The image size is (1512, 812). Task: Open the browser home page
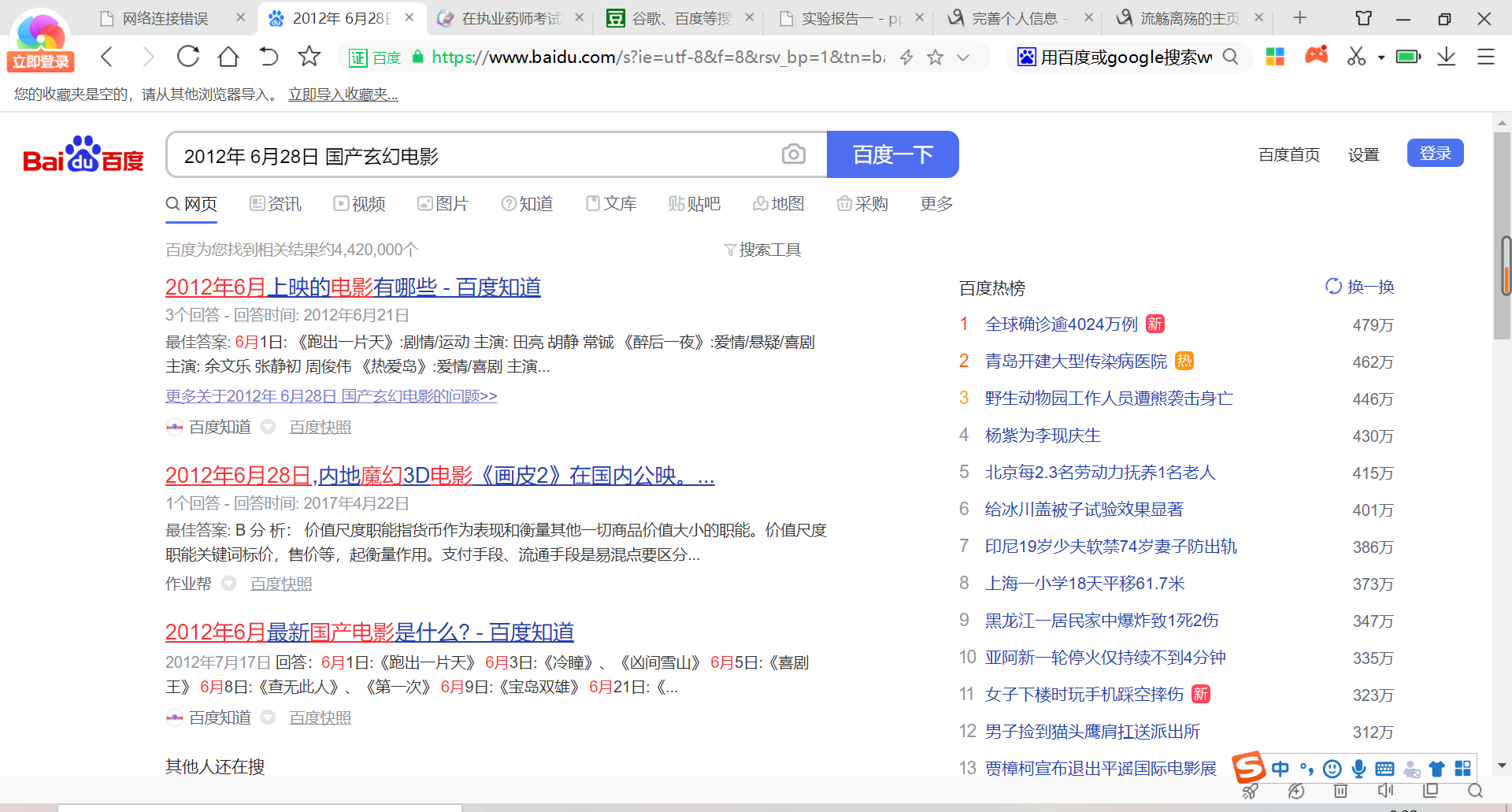pos(228,57)
